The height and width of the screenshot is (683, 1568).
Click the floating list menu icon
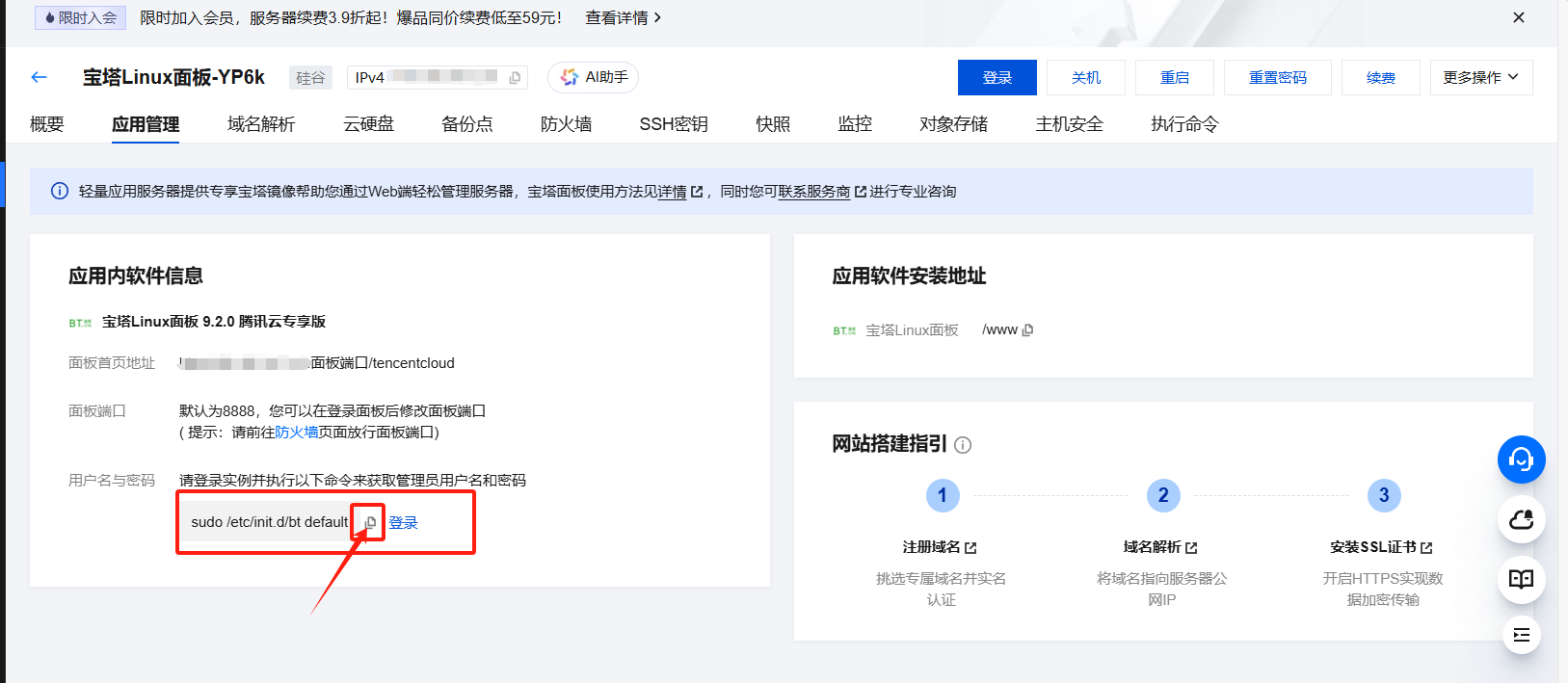tap(1521, 635)
